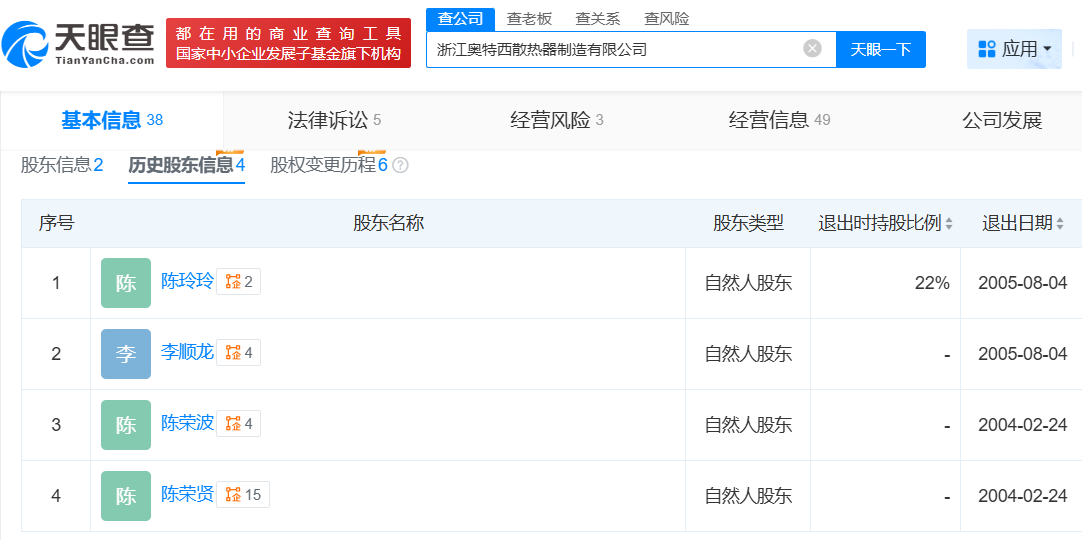Click the blue 李 avatar for 李顺龙
1082x540 pixels.
(x=126, y=354)
